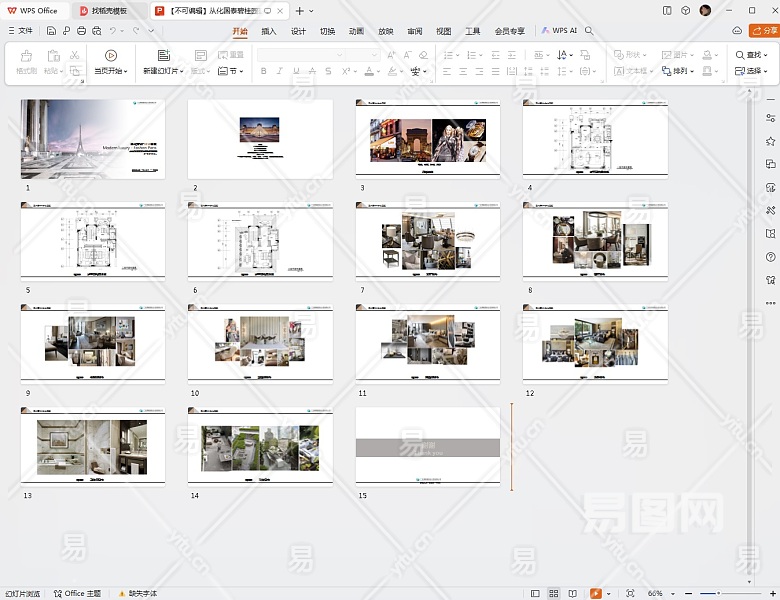Open the star favorites icon in sidebar
The height and width of the screenshot is (600, 780).
(x=770, y=141)
